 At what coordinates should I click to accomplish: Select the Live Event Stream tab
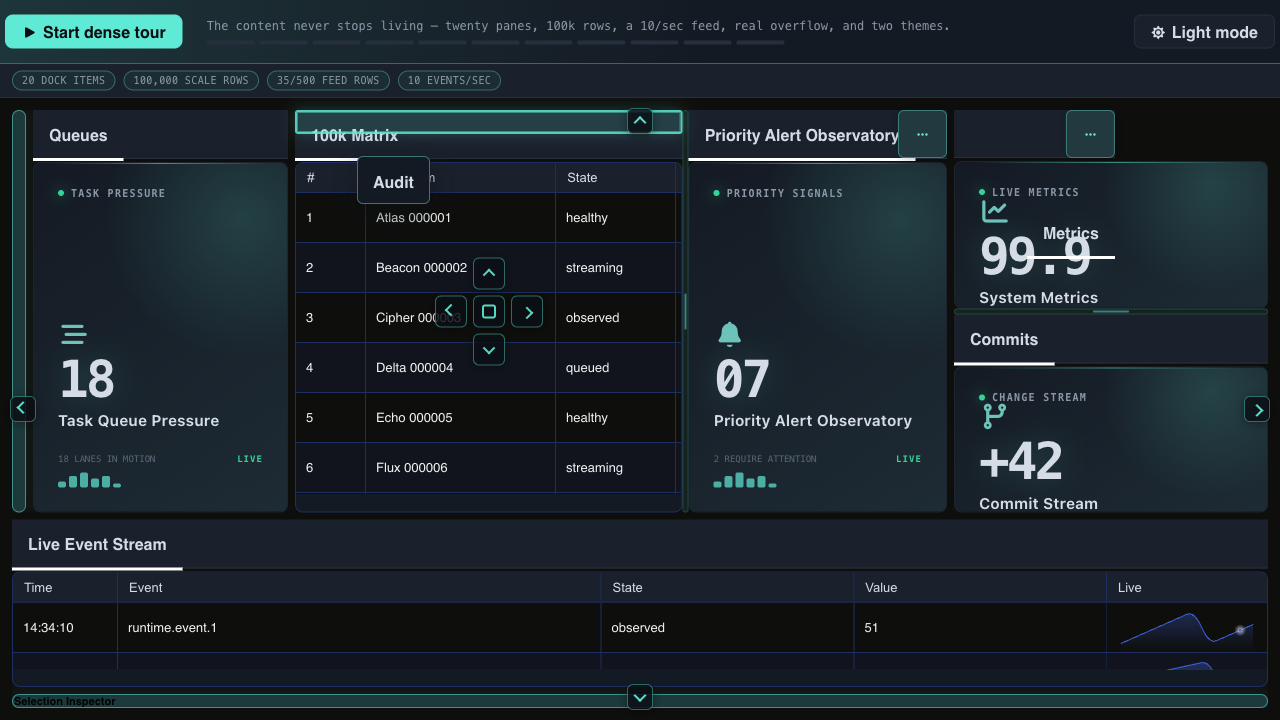pos(97,545)
